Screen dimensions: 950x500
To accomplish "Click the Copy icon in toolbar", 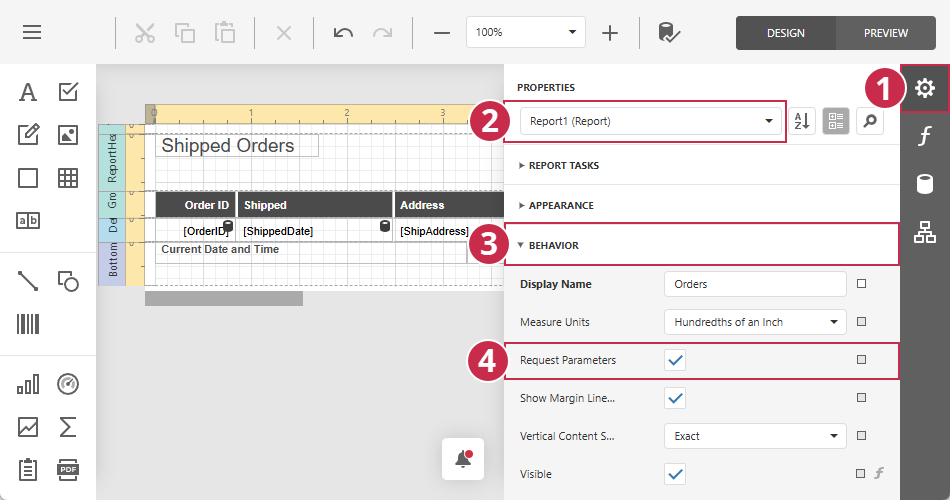I will [185, 33].
